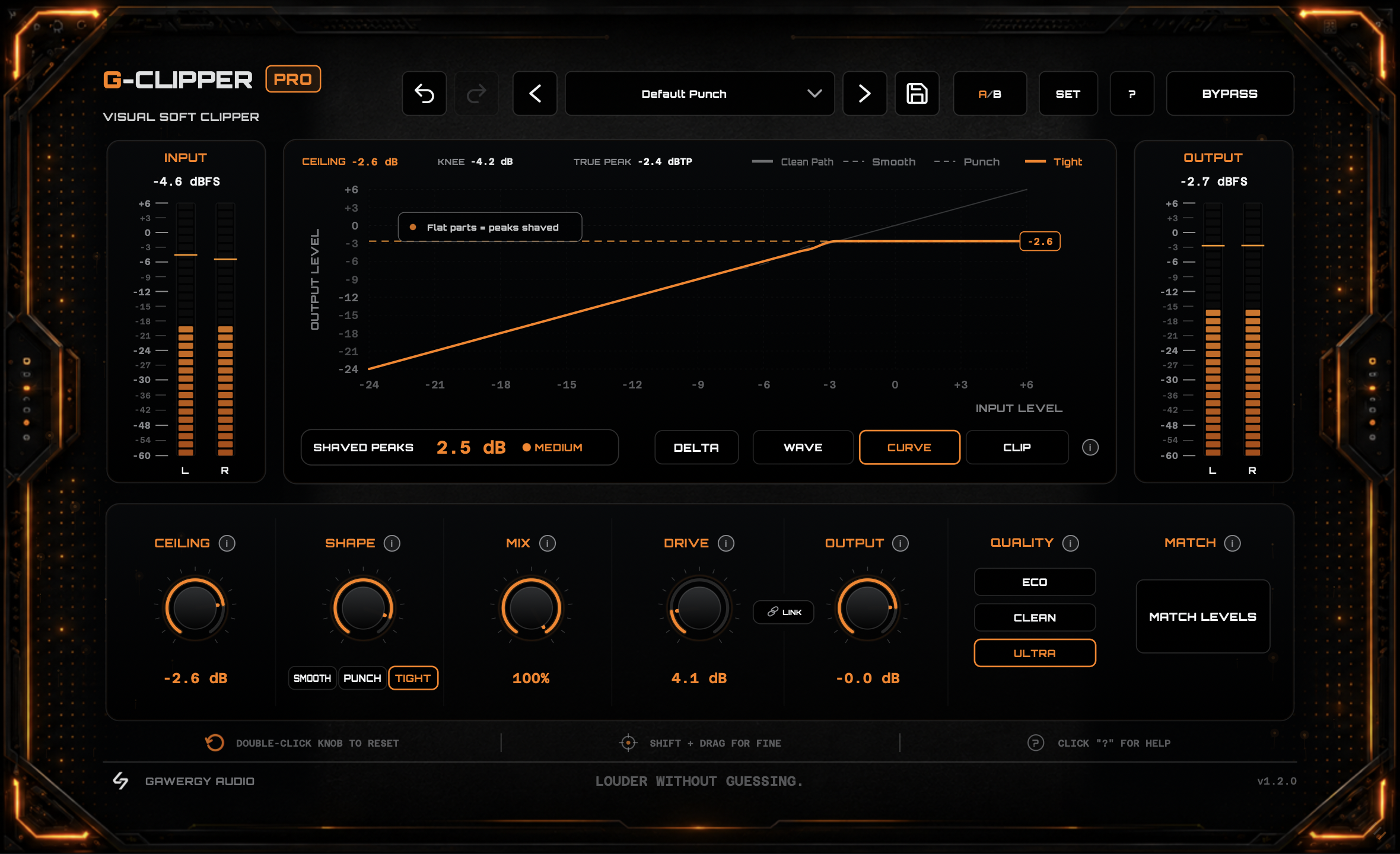Click the Tight legend entry above the graph
Viewport: 1400px width, 854px height.
pyautogui.click(x=1054, y=162)
